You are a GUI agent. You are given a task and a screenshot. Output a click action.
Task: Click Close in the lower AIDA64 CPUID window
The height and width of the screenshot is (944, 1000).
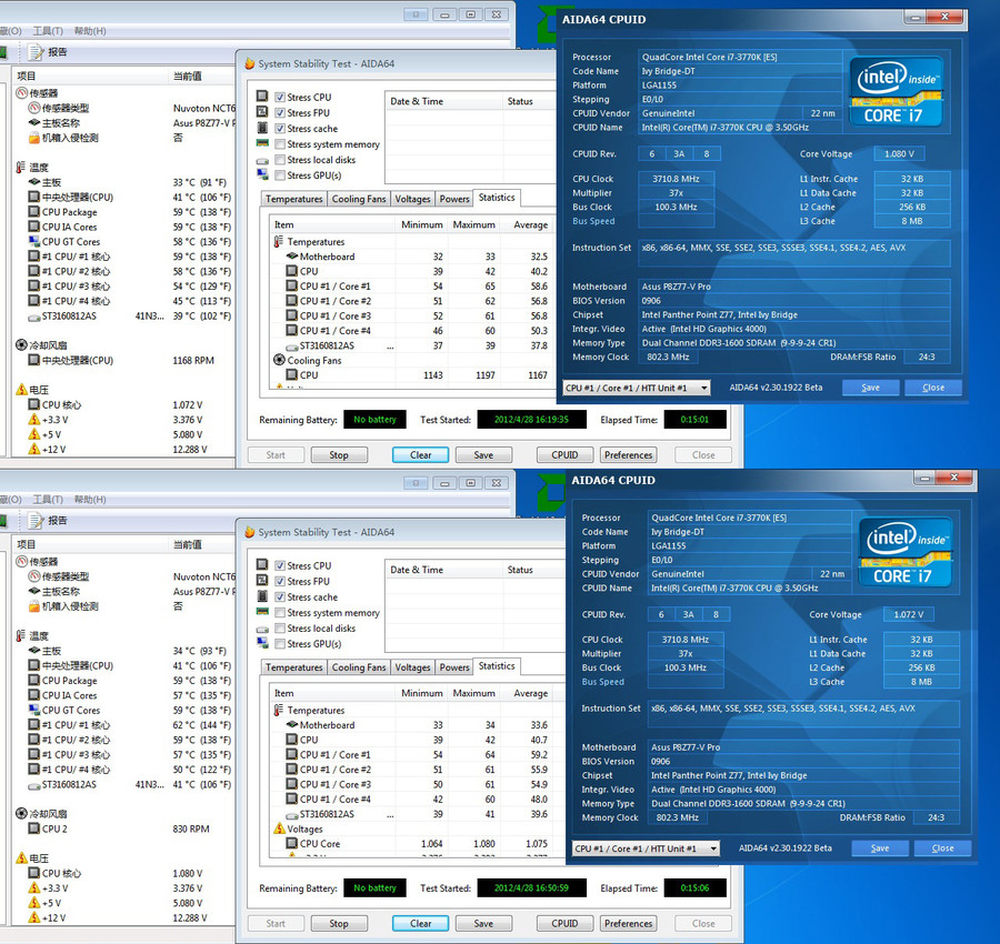(943, 848)
